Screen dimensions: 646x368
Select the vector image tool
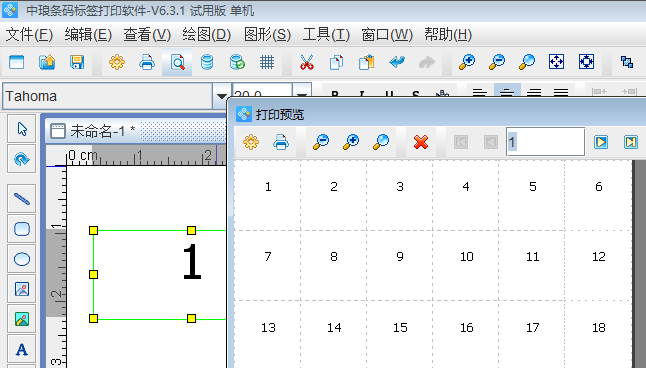[22, 289]
